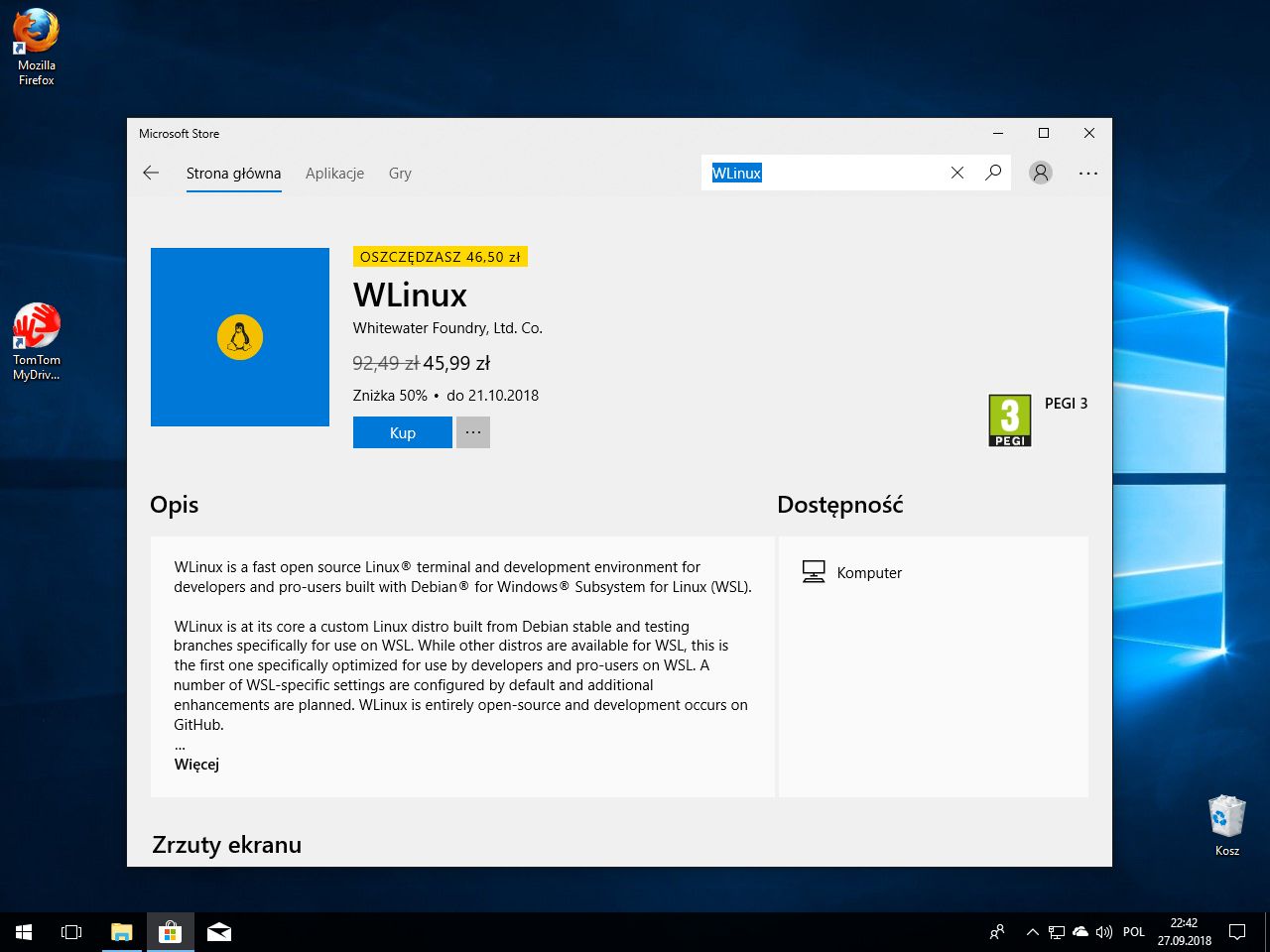1270x952 pixels.
Task: Clear the search box with the X icon
Action: pyautogui.click(x=957, y=173)
